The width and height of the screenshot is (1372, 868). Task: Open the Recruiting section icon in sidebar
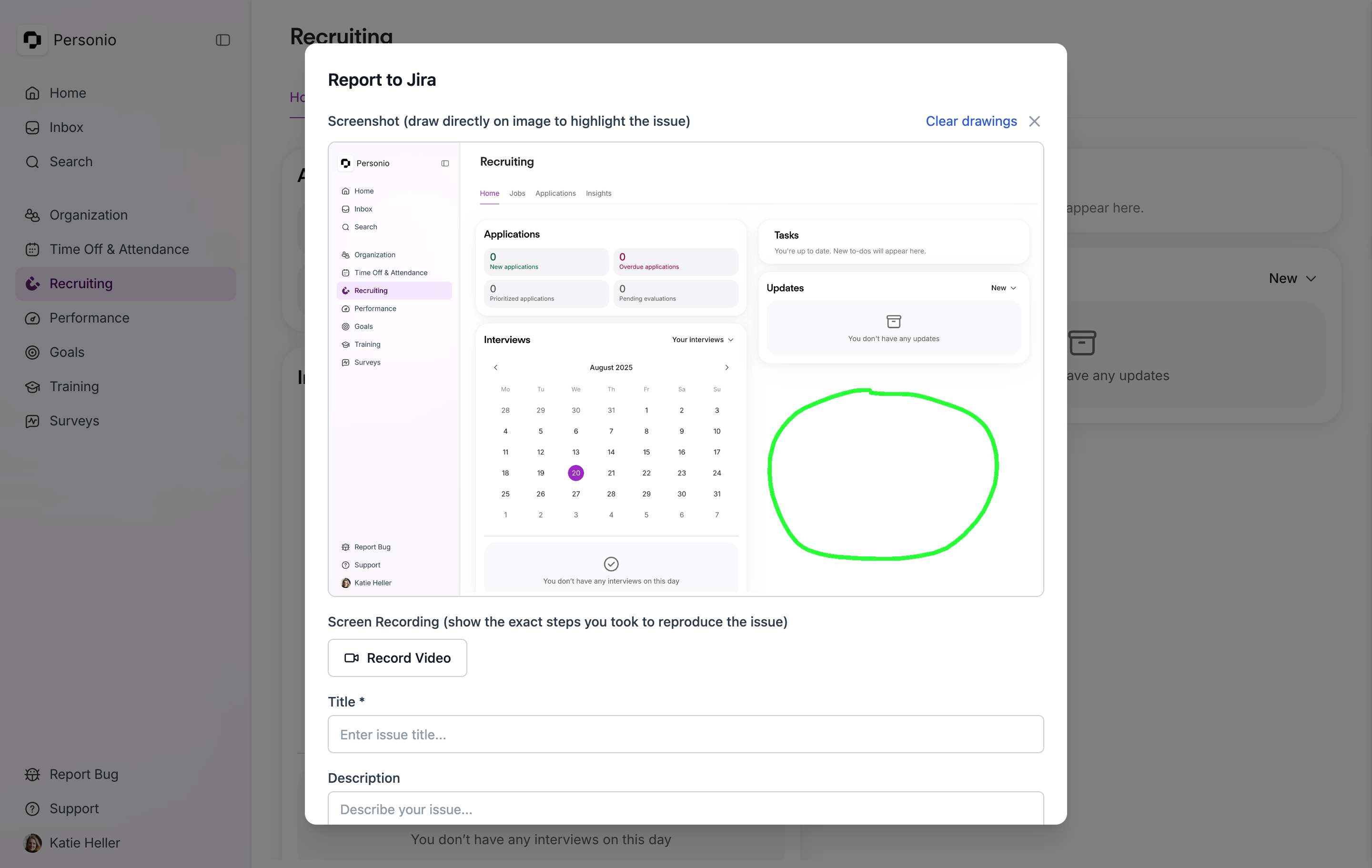click(x=33, y=283)
